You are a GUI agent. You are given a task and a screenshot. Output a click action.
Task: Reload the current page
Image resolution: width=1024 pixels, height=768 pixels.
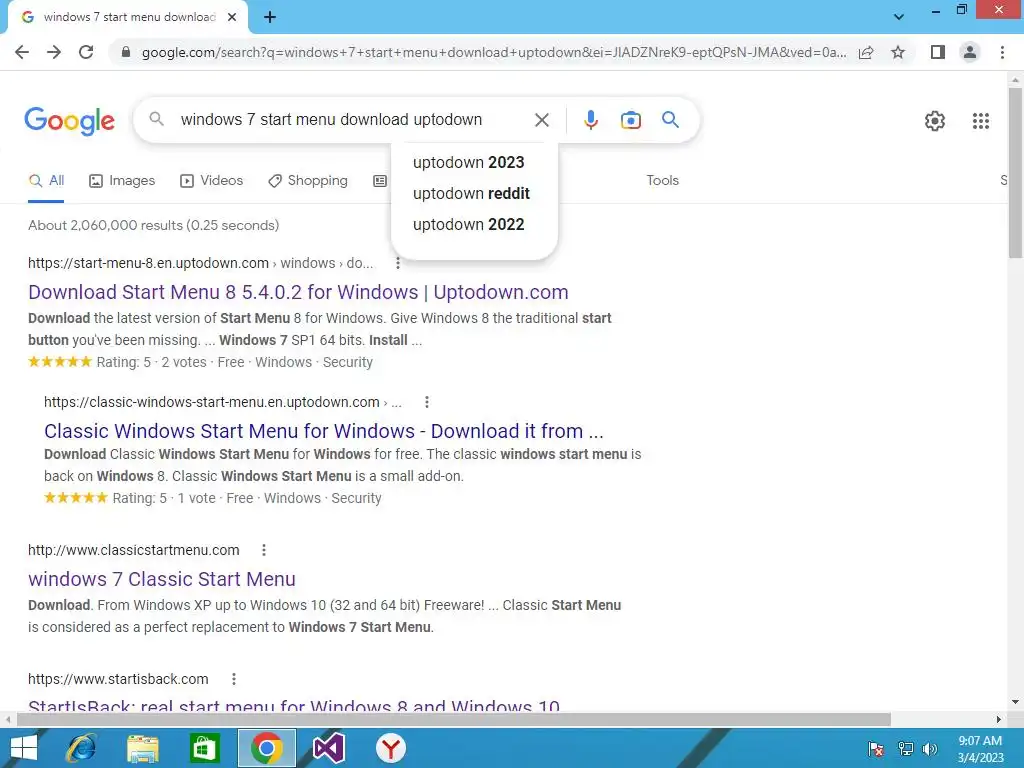point(86,52)
